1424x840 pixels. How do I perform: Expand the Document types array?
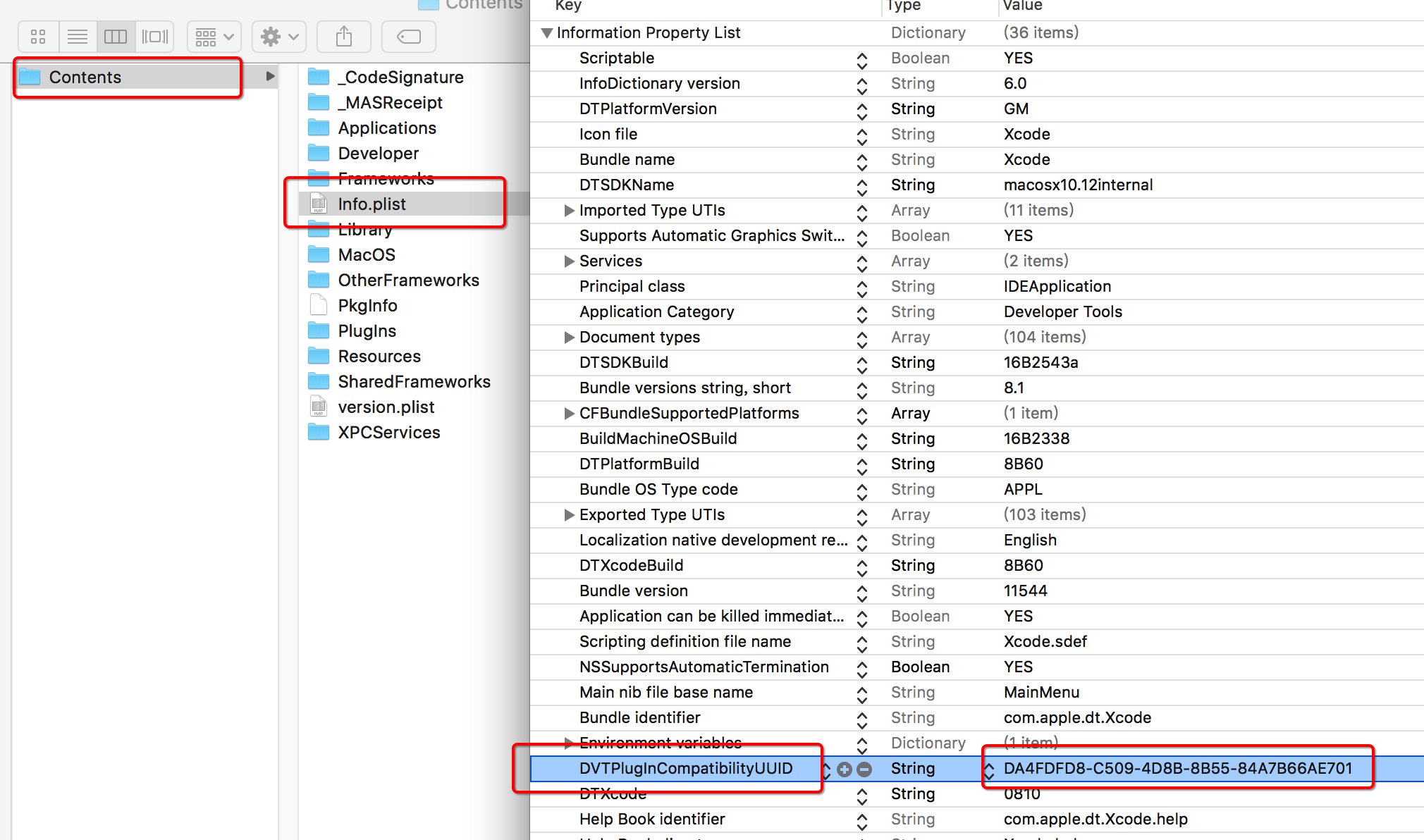[x=569, y=338]
